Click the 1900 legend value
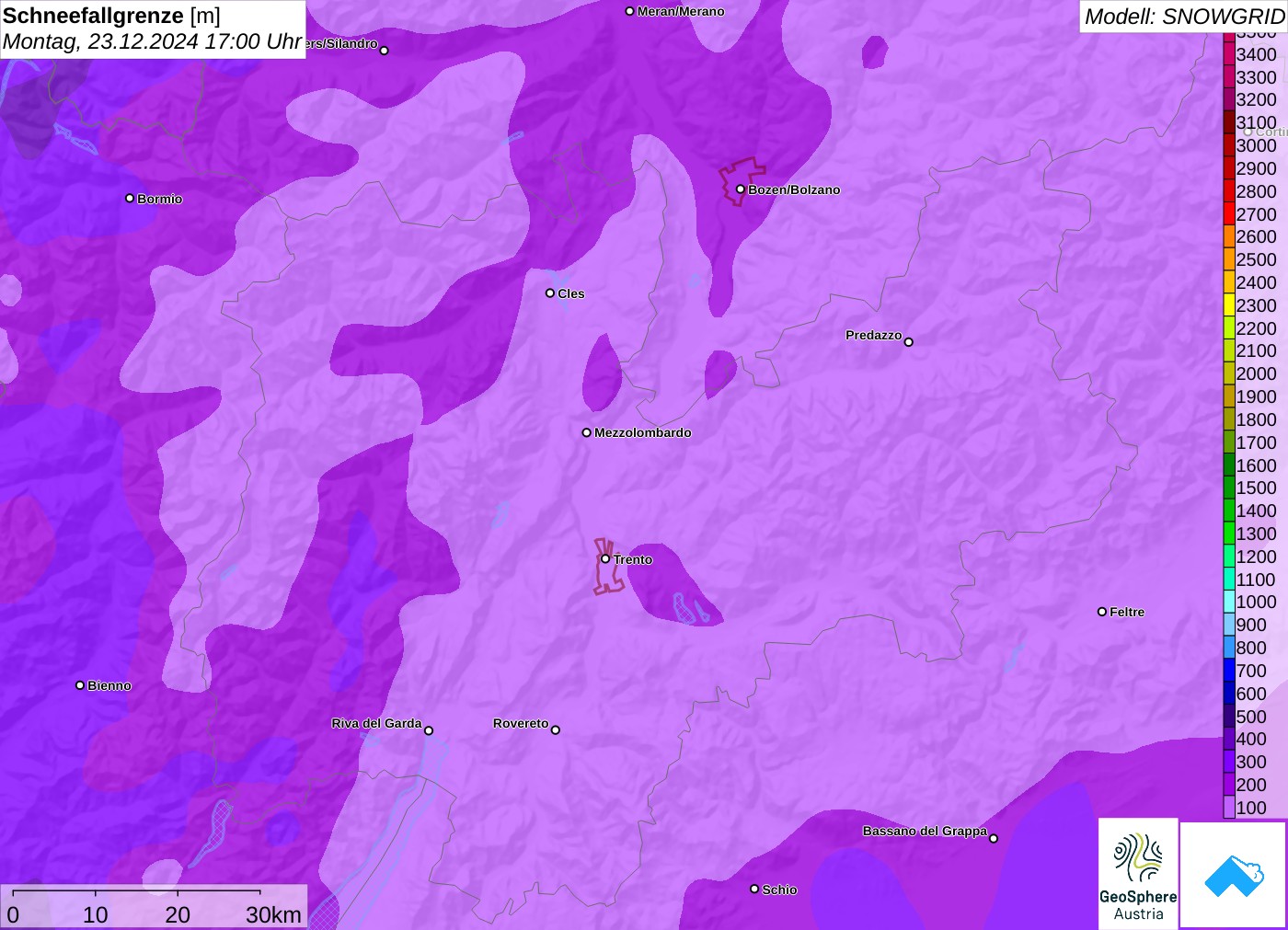1288x930 pixels. (1256, 396)
